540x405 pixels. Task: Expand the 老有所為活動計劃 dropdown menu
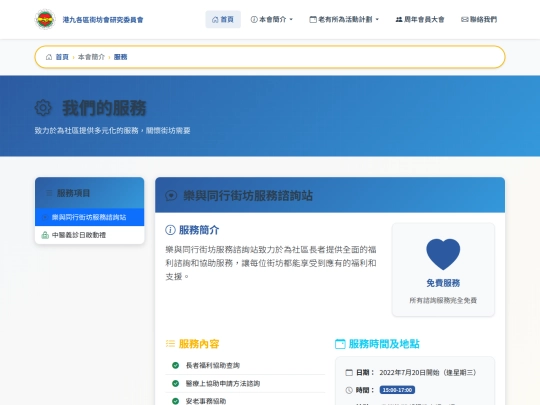(x=344, y=19)
